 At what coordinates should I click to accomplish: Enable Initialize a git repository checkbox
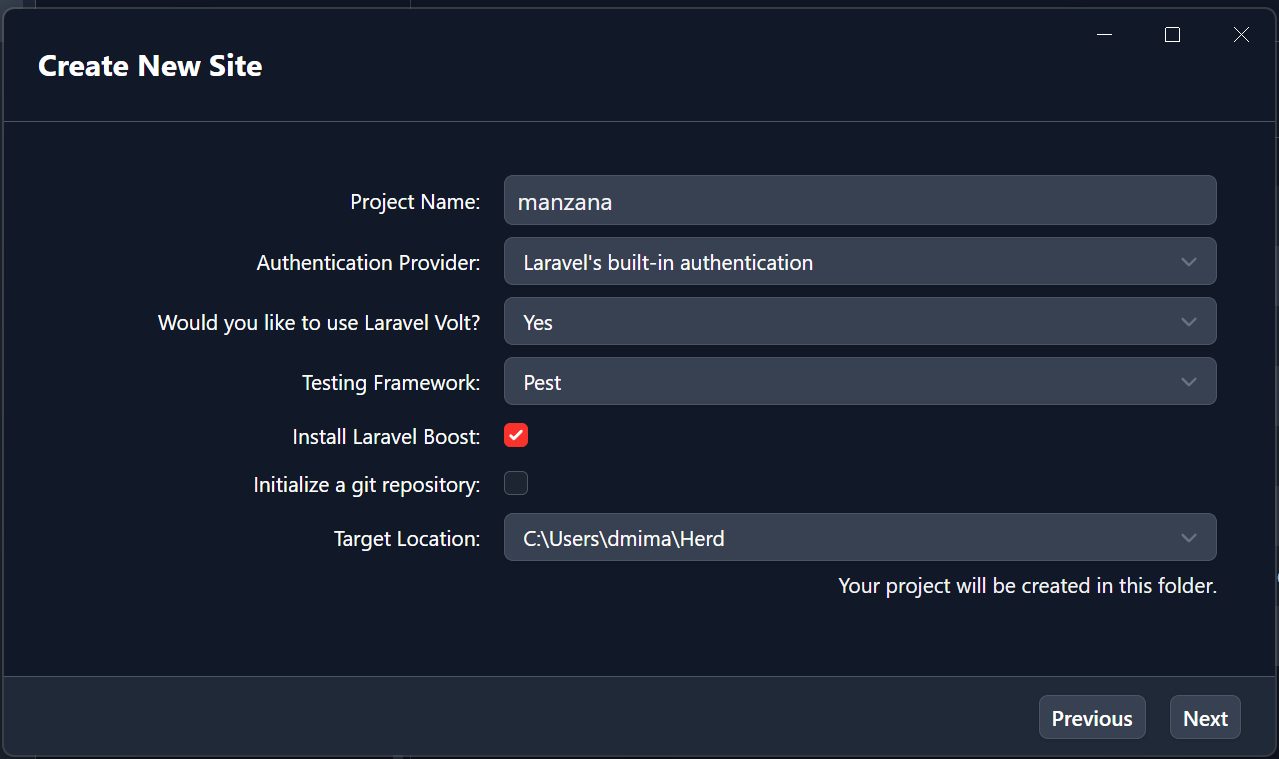coord(516,483)
